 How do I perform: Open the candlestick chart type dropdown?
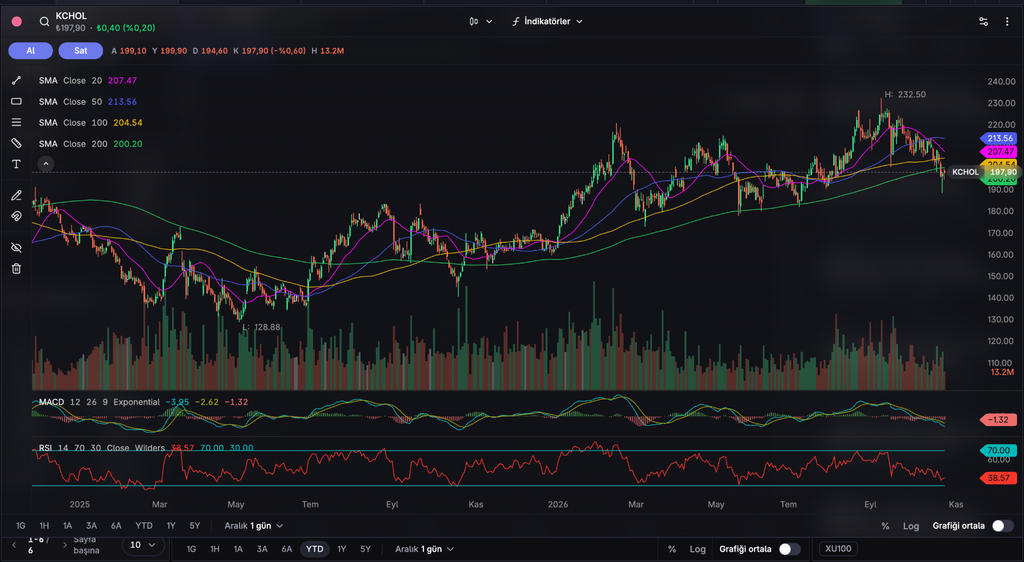coord(481,22)
